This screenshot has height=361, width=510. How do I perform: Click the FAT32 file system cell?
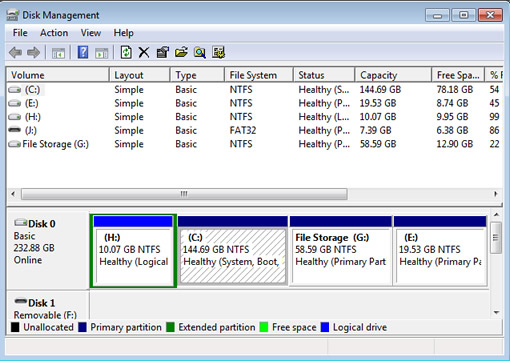pos(243,131)
